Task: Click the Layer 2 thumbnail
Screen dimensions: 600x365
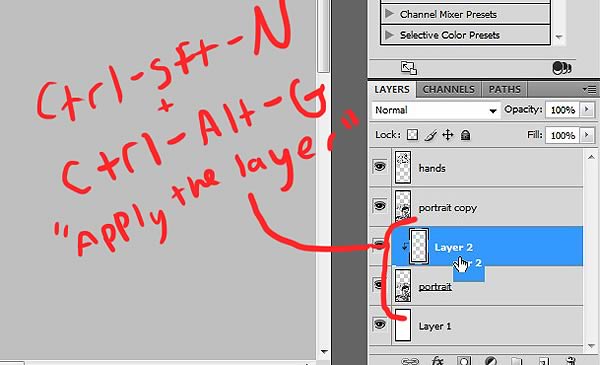Action: coord(419,246)
